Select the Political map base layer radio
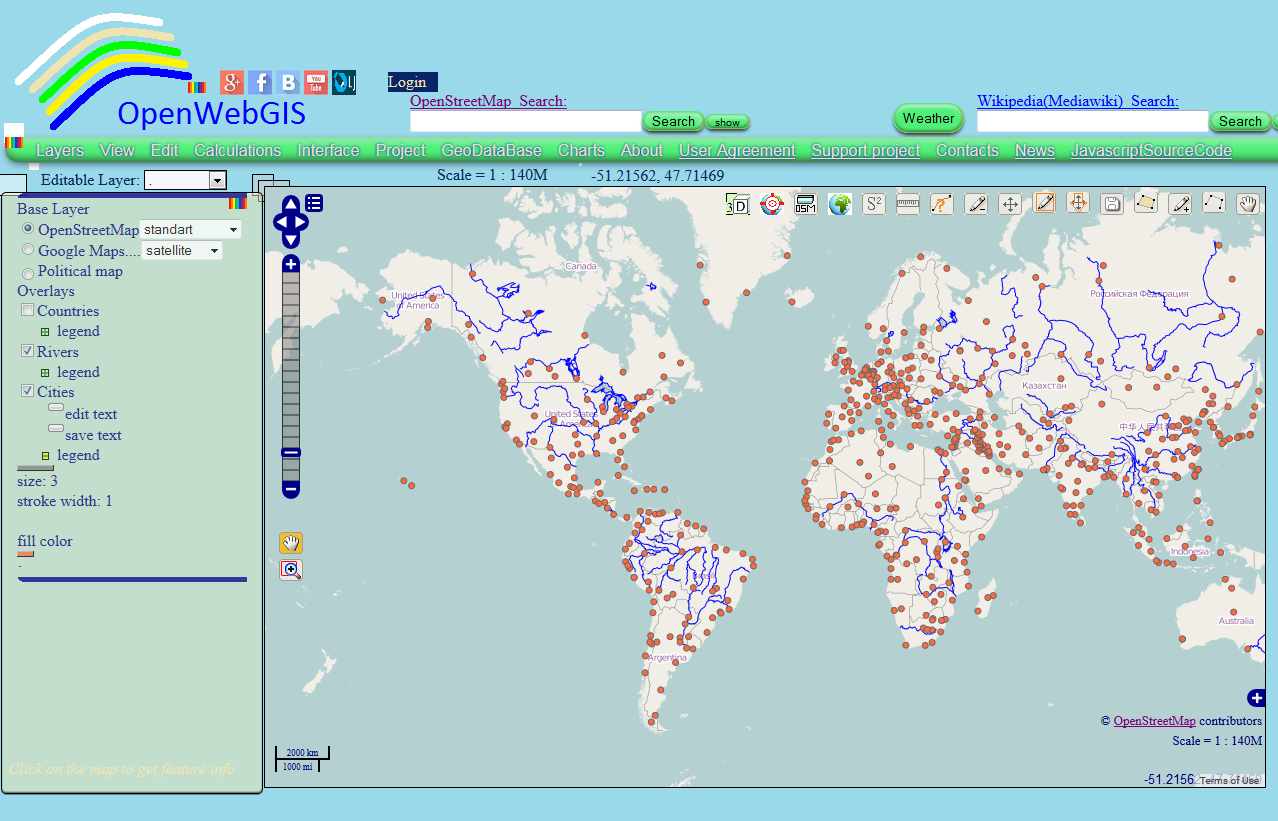The width and height of the screenshot is (1278, 821). (28, 272)
